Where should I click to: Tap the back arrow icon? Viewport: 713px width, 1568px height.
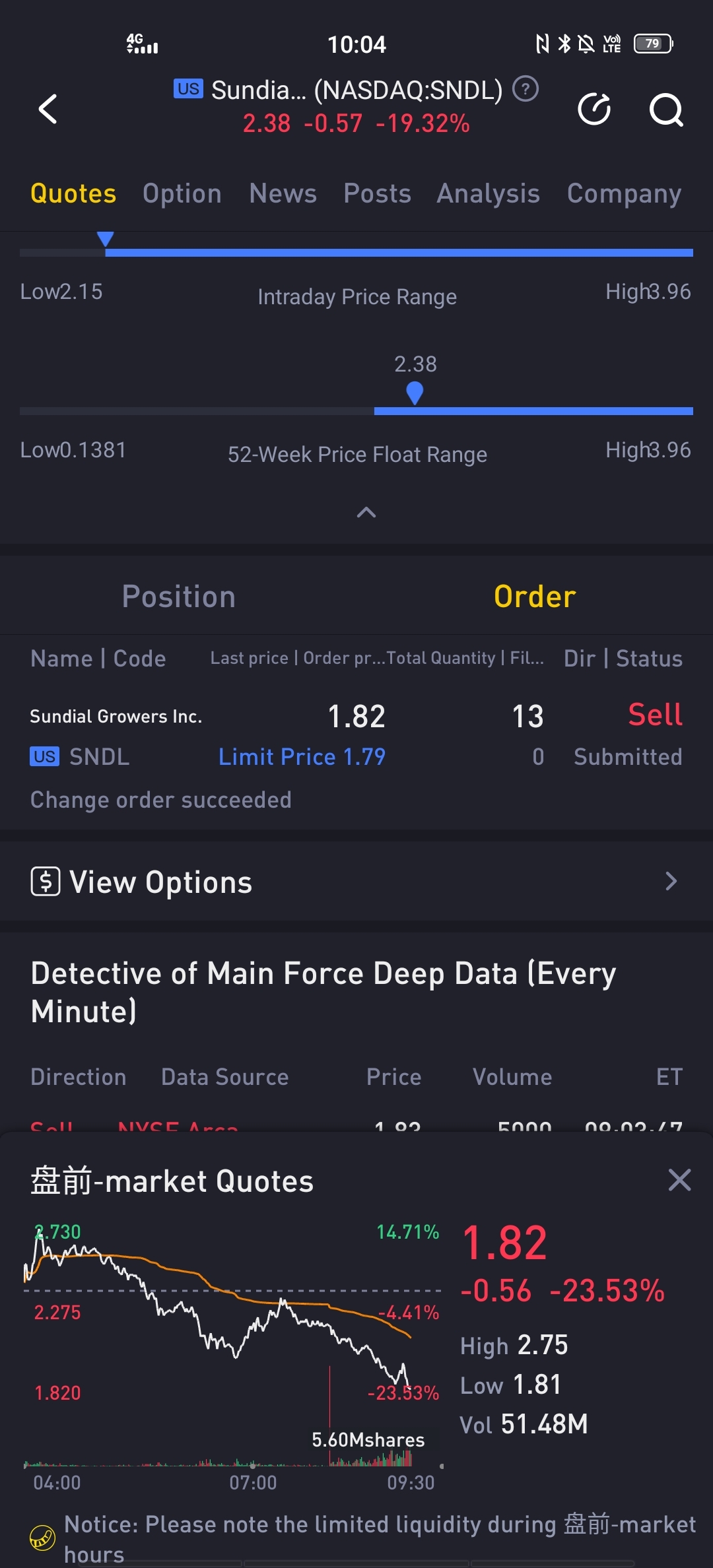(48, 109)
